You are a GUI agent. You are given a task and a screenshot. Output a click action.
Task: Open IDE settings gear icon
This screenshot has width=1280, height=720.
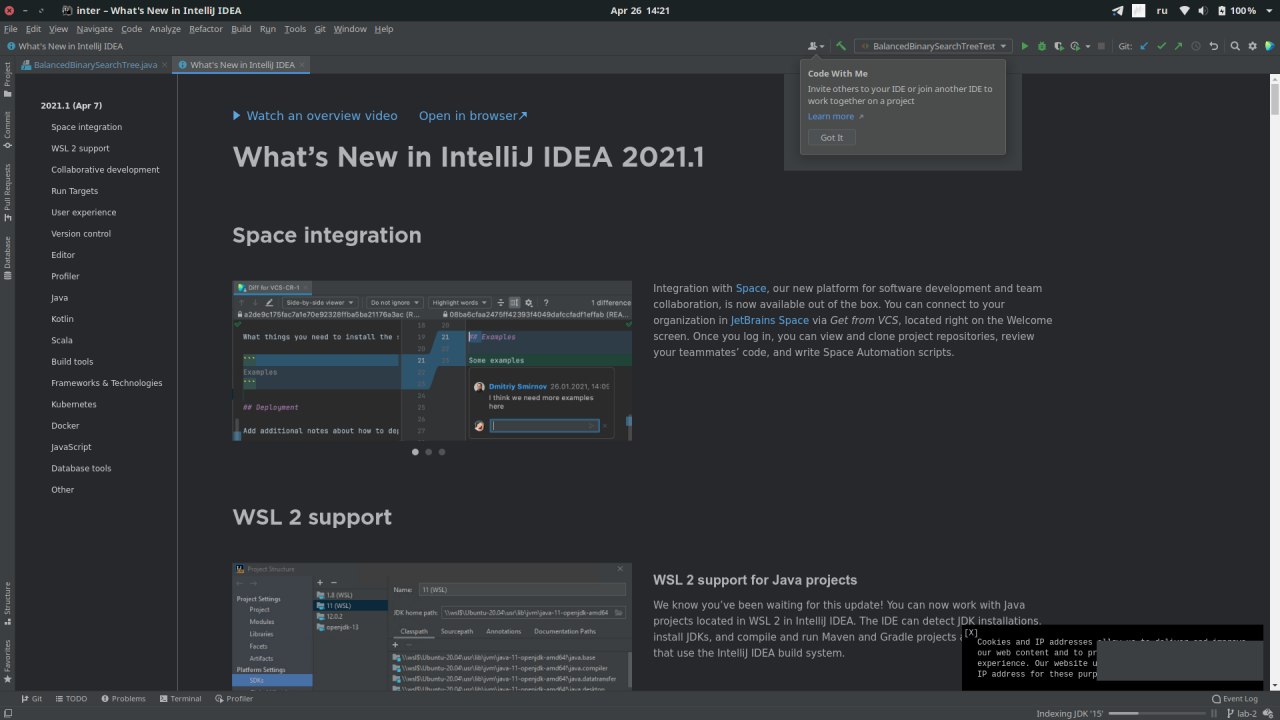(1252, 46)
